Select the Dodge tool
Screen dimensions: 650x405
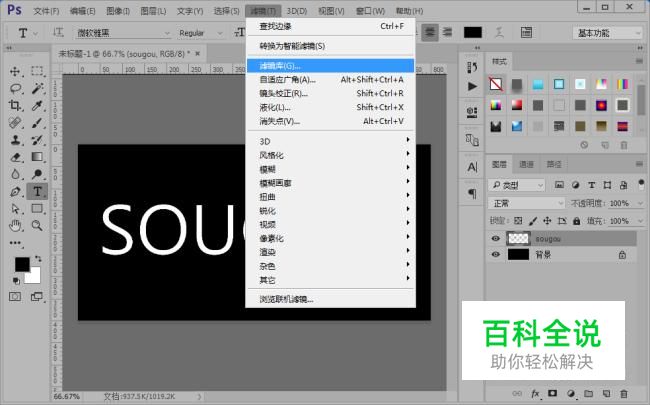coord(37,174)
